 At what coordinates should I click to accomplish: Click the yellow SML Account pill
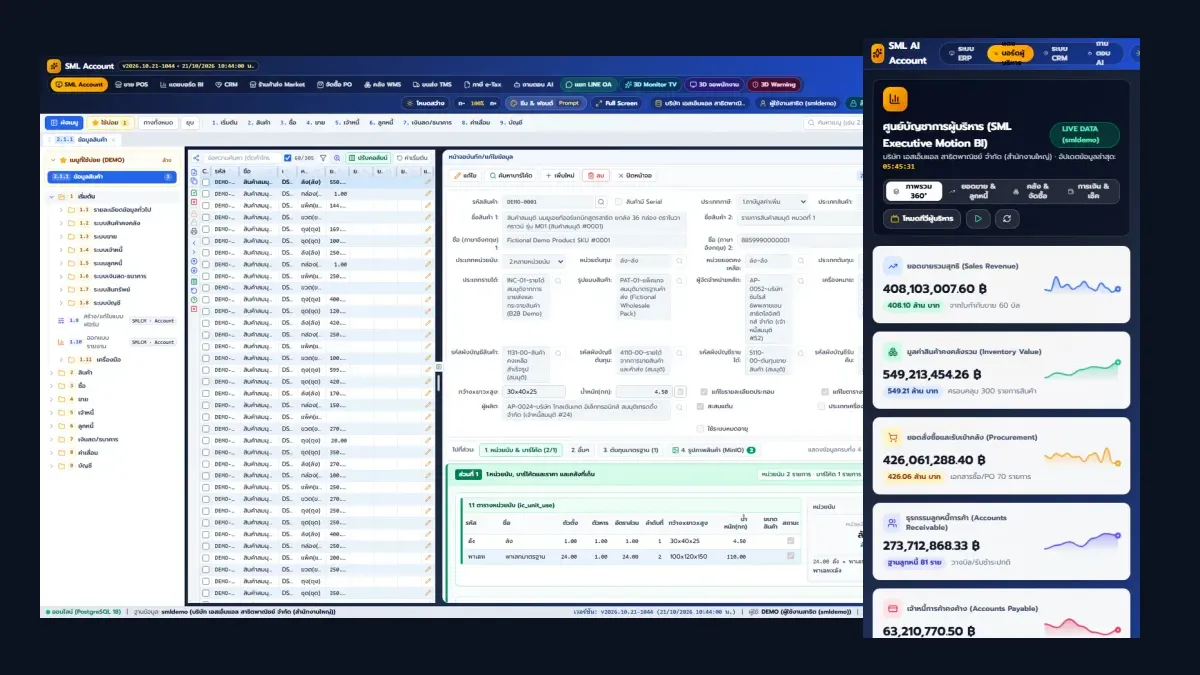tap(79, 85)
